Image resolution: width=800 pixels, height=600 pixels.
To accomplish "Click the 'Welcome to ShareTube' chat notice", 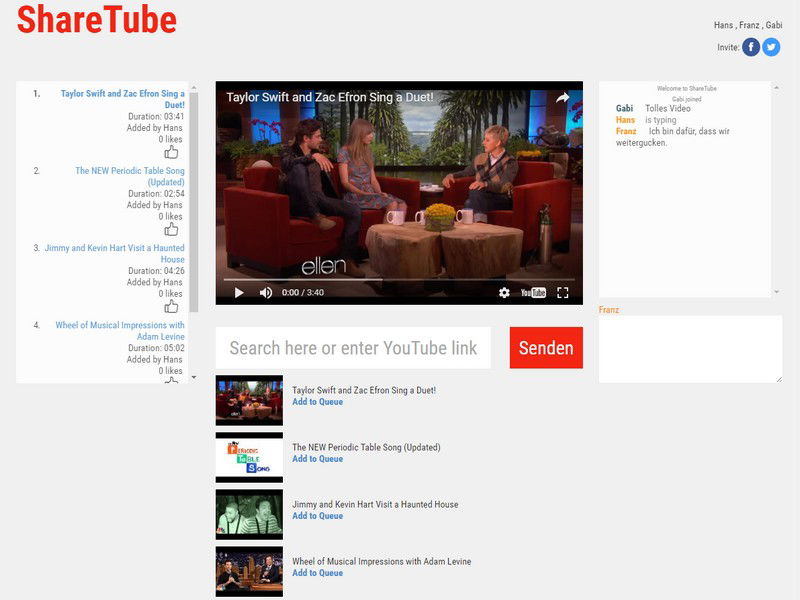I will tap(687, 88).
